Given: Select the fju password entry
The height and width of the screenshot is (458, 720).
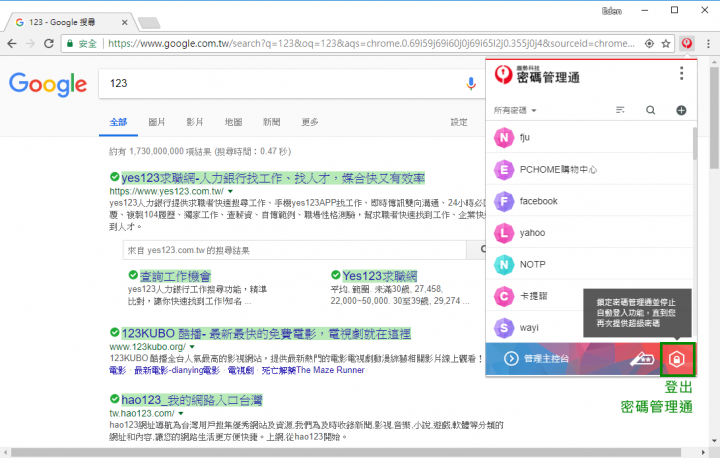Looking at the screenshot, I should 590,137.
